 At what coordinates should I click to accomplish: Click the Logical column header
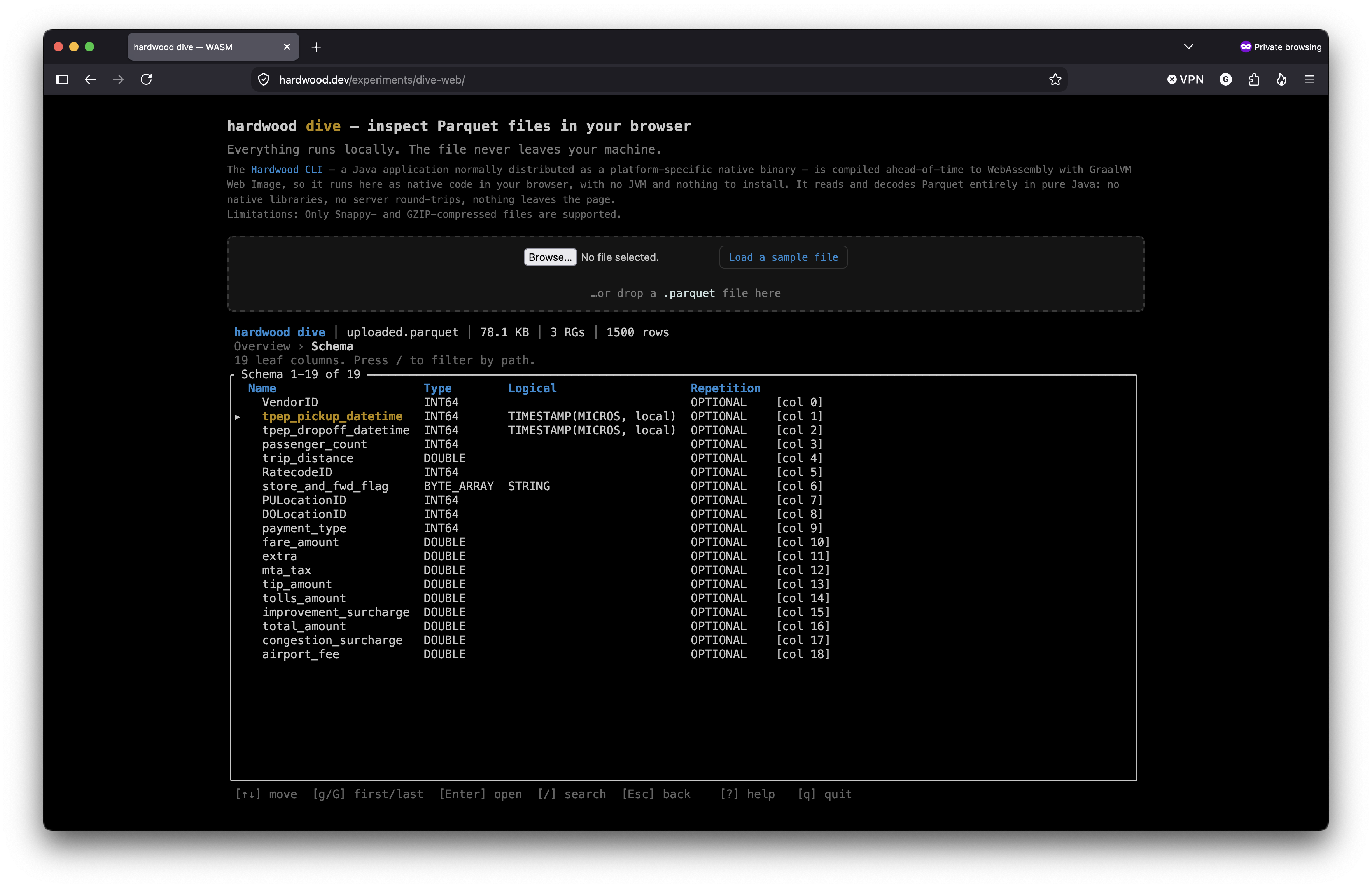532,388
